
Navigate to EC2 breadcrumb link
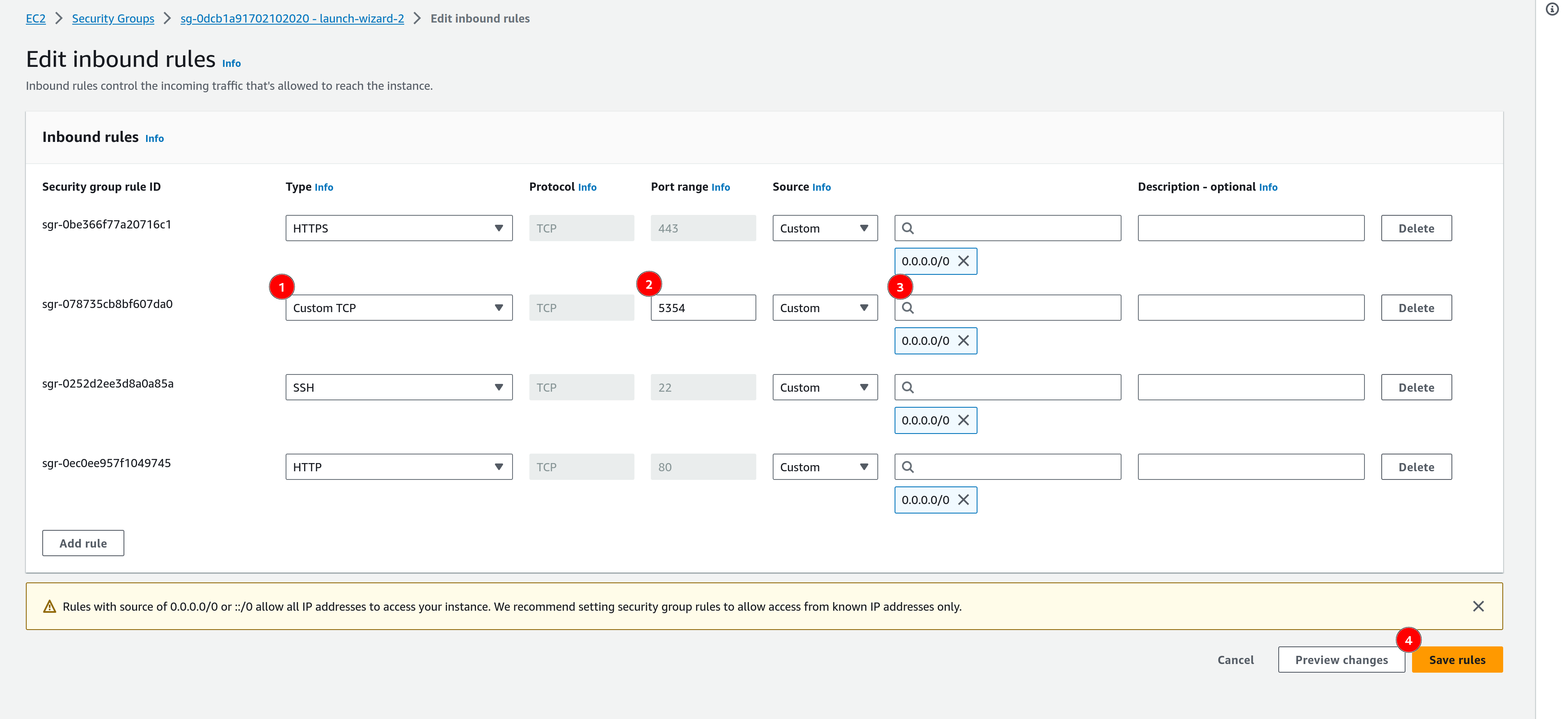click(x=35, y=18)
